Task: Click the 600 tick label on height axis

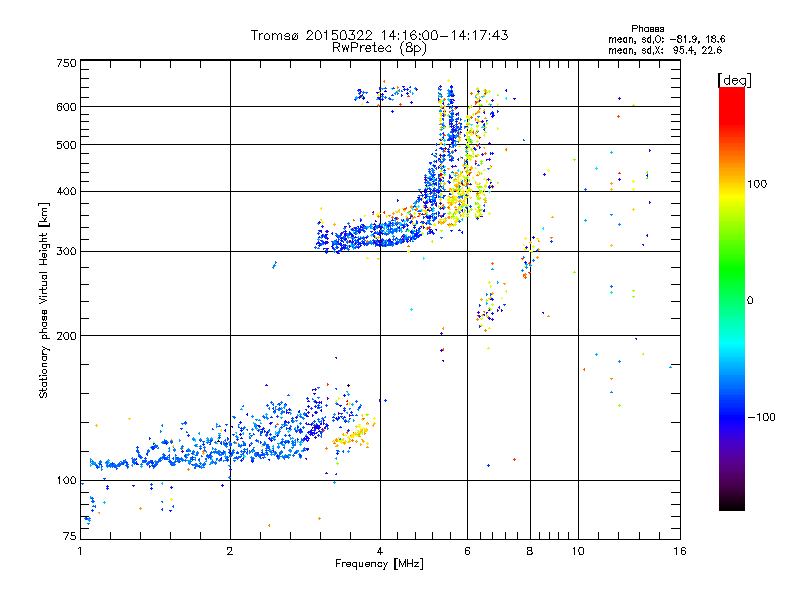Action: (x=66, y=107)
